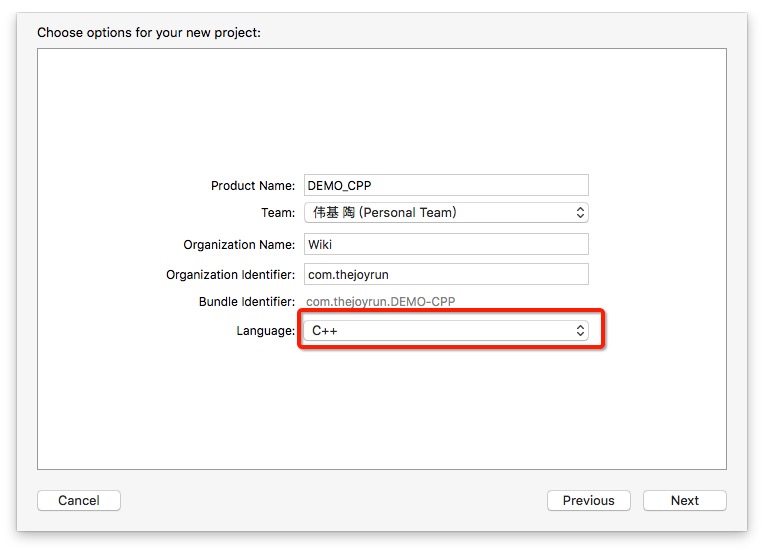
Task: Click the 'Choose options for your new project' heading
Action: pyautogui.click(x=148, y=32)
